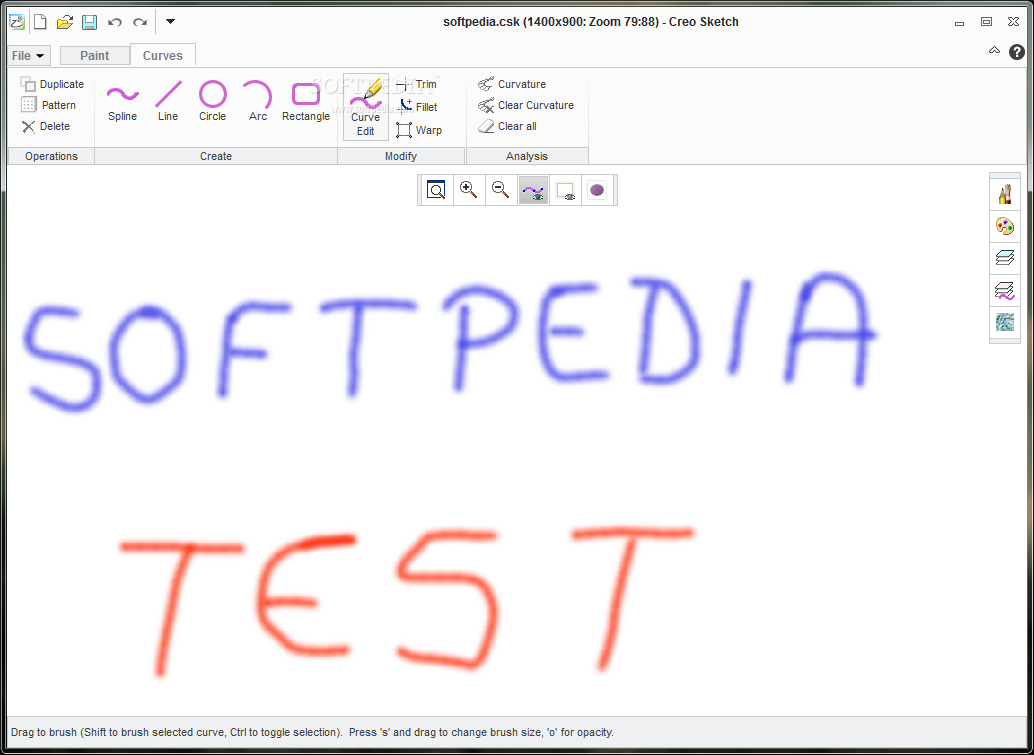Image resolution: width=1034 pixels, height=755 pixels.
Task: Open the File menu
Action: coord(28,55)
